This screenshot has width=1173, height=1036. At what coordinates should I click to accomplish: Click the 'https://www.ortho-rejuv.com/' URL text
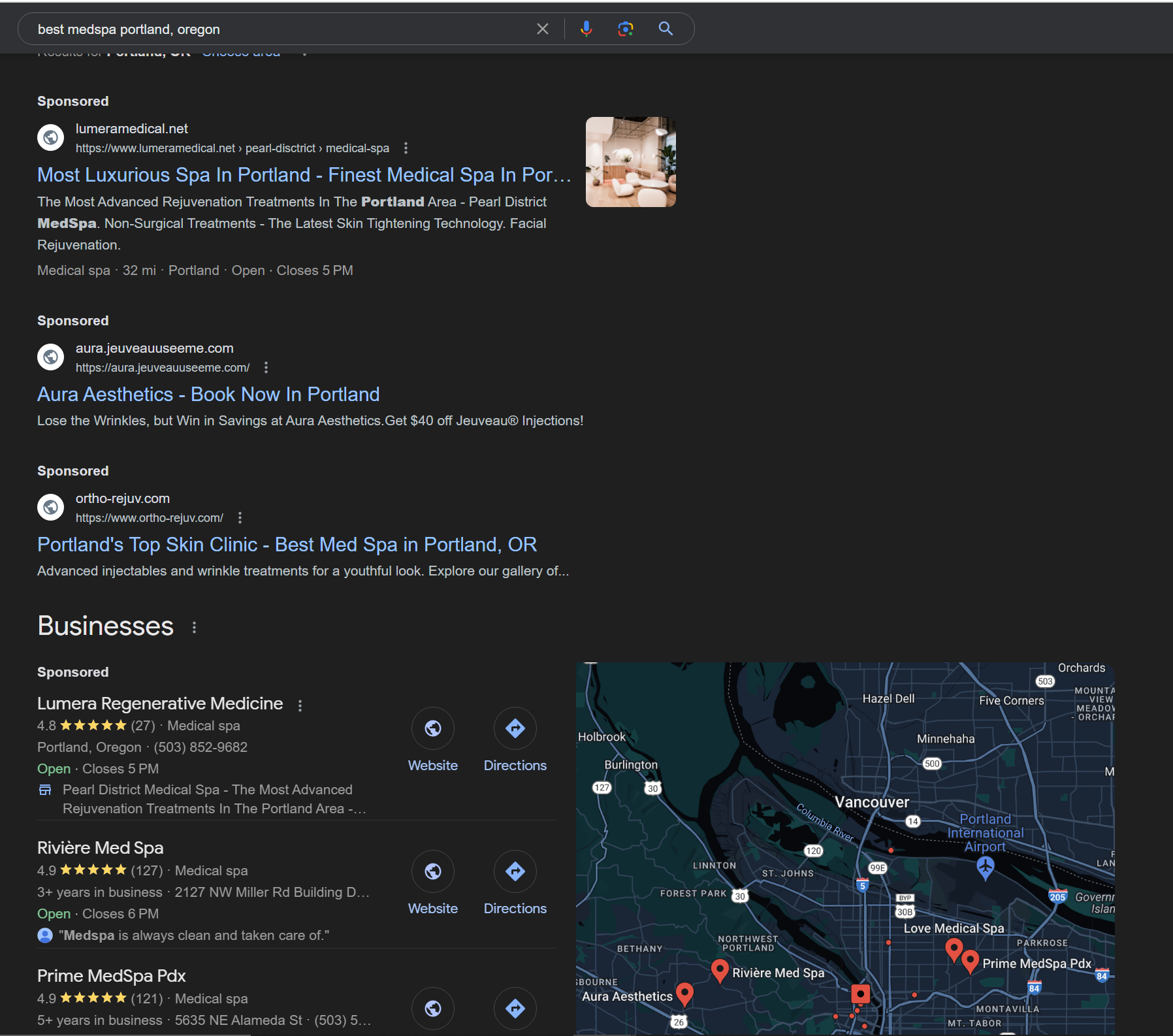coord(150,518)
